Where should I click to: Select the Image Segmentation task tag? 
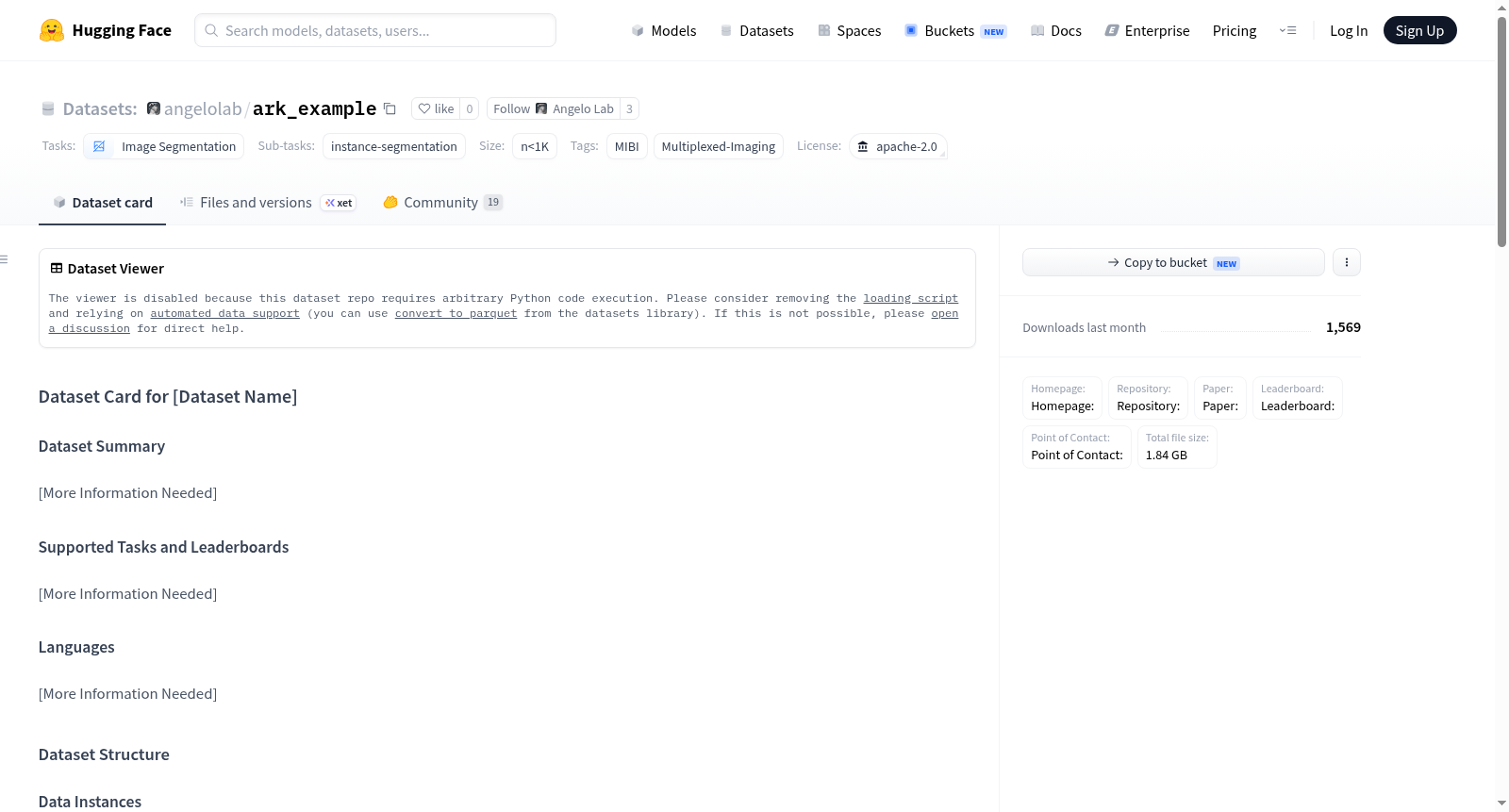tap(164, 146)
